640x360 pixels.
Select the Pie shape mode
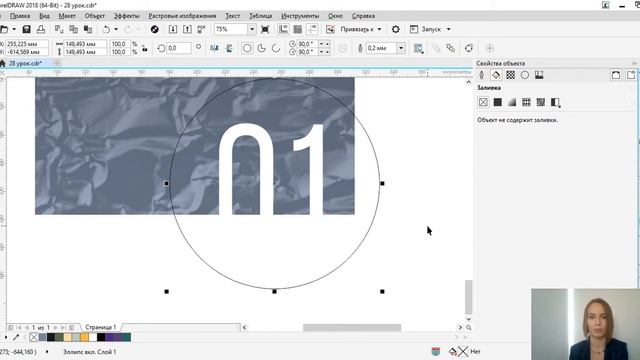point(262,48)
